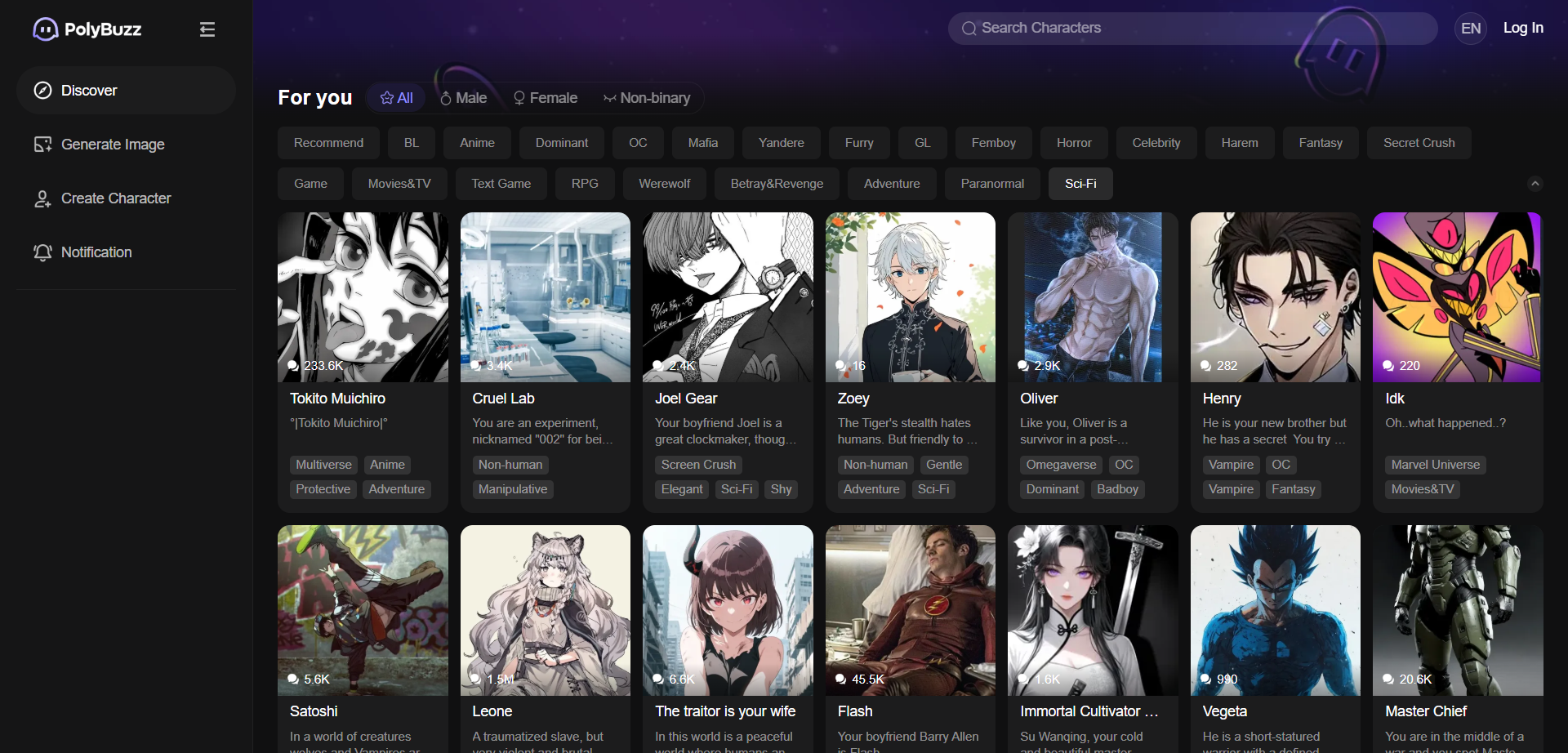This screenshot has height=753, width=1568.
Task: Click the Generate Image icon
Action: point(42,145)
